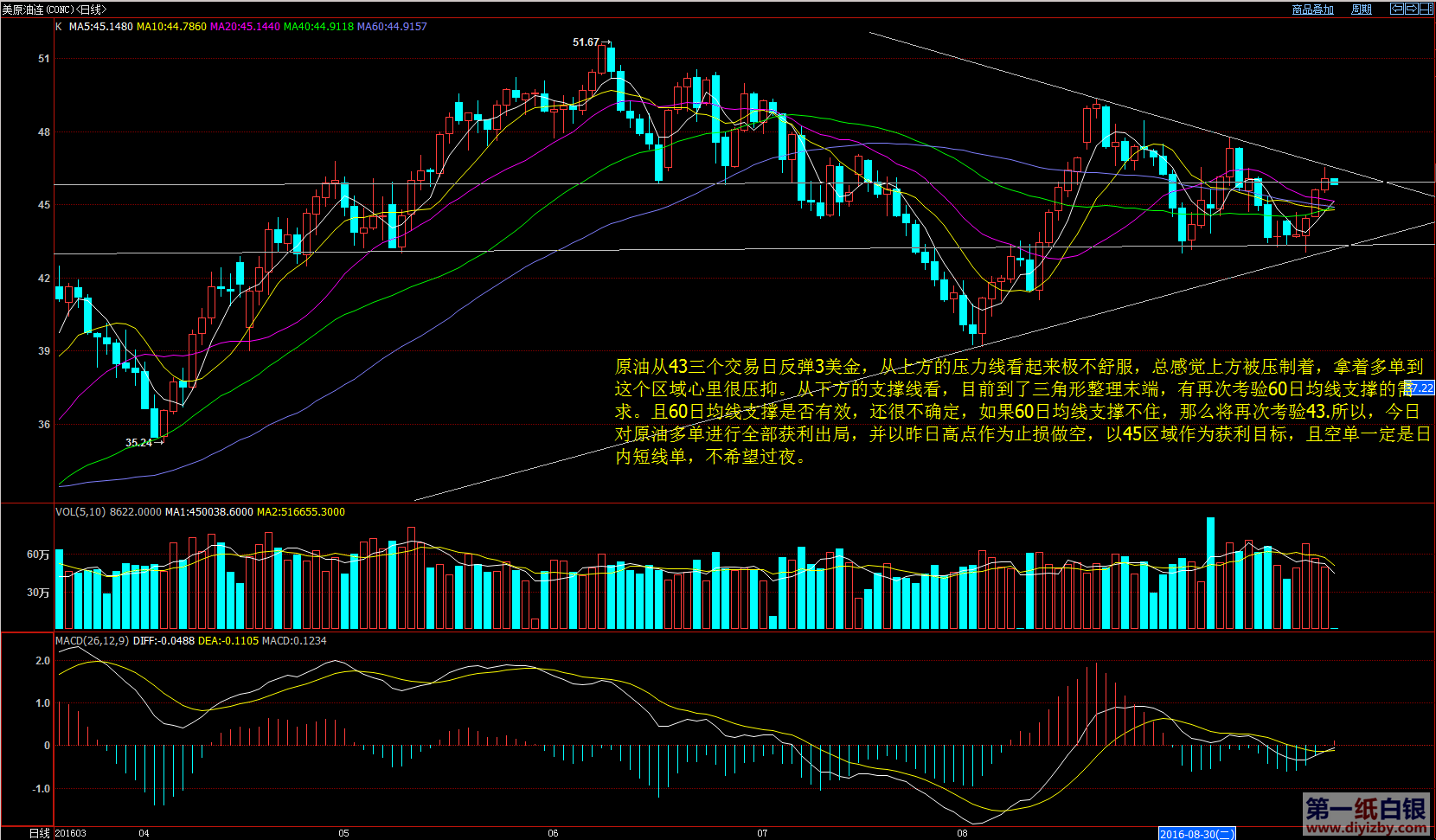
Task: Click the MACD(26,12,9) indicator title
Action: pyautogui.click(x=93, y=641)
